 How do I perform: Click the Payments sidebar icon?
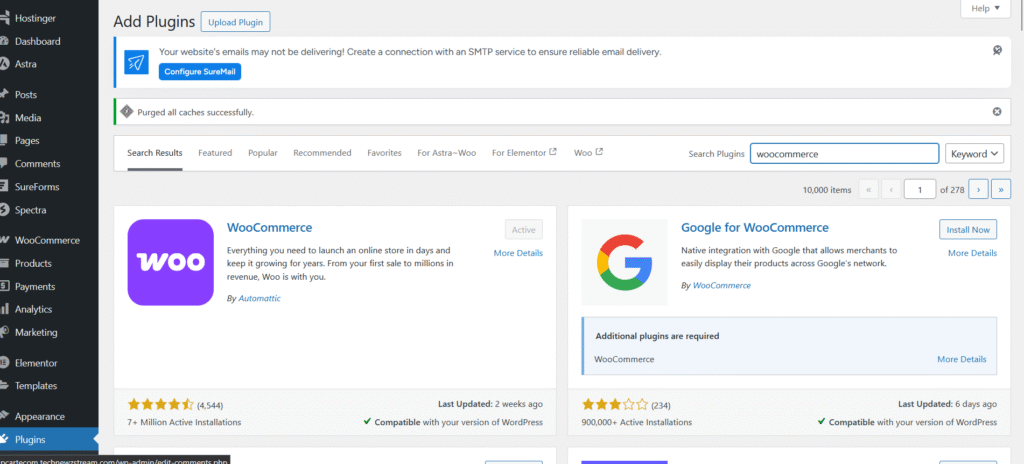(x=3, y=286)
